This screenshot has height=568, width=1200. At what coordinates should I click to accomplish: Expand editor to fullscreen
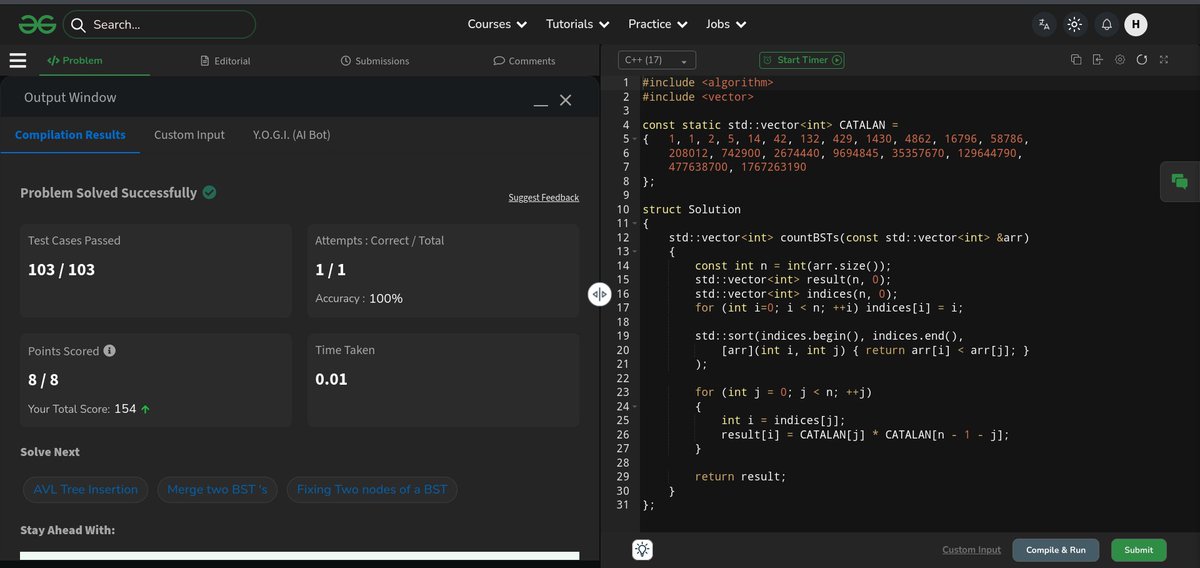(x=1163, y=60)
